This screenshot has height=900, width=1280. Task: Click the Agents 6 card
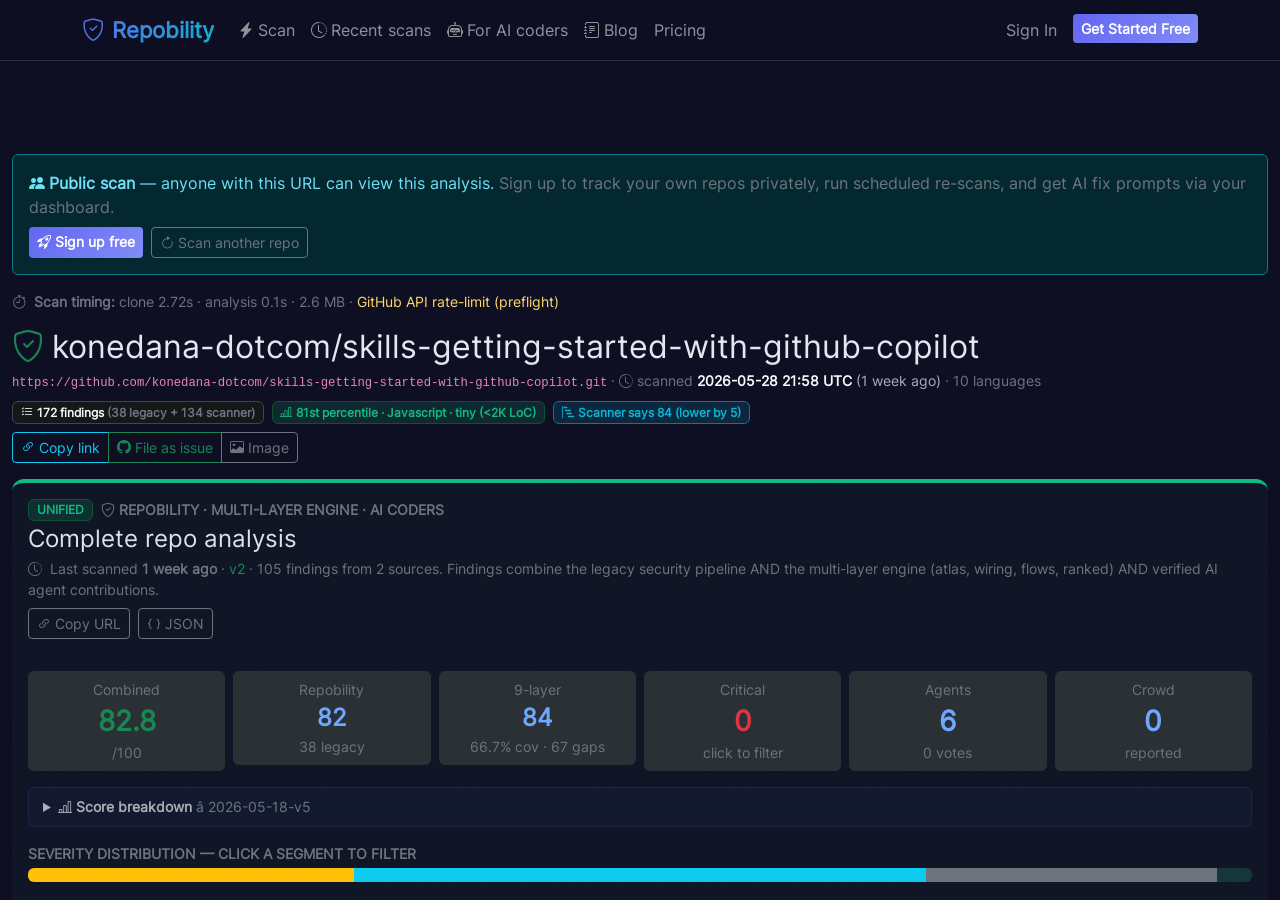pyautogui.click(x=948, y=721)
